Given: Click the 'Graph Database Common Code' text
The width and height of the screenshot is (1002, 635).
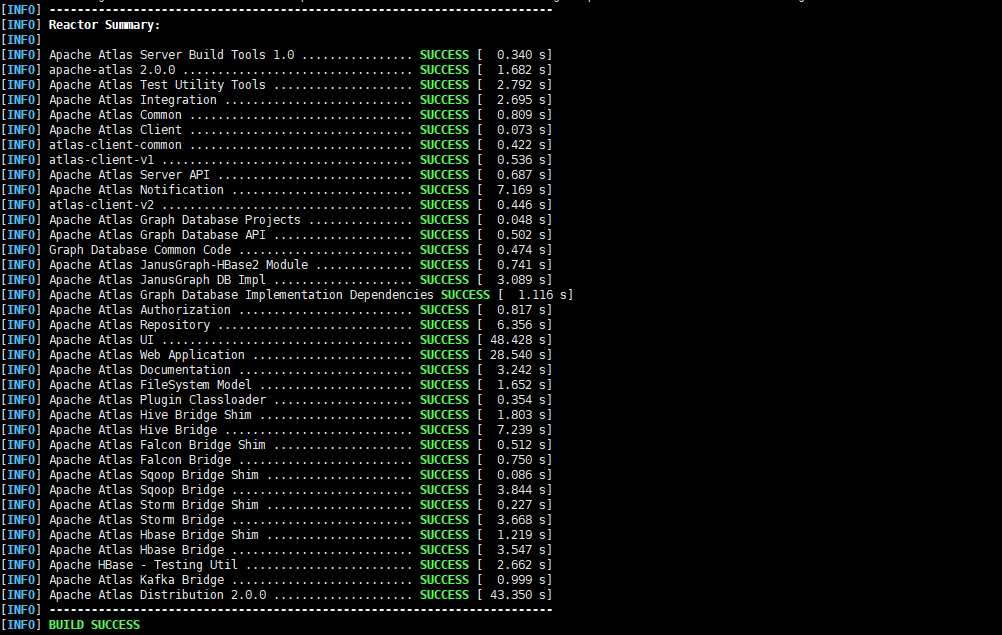Looking at the screenshot, I should pyautogui.click(x=140, y=250).
